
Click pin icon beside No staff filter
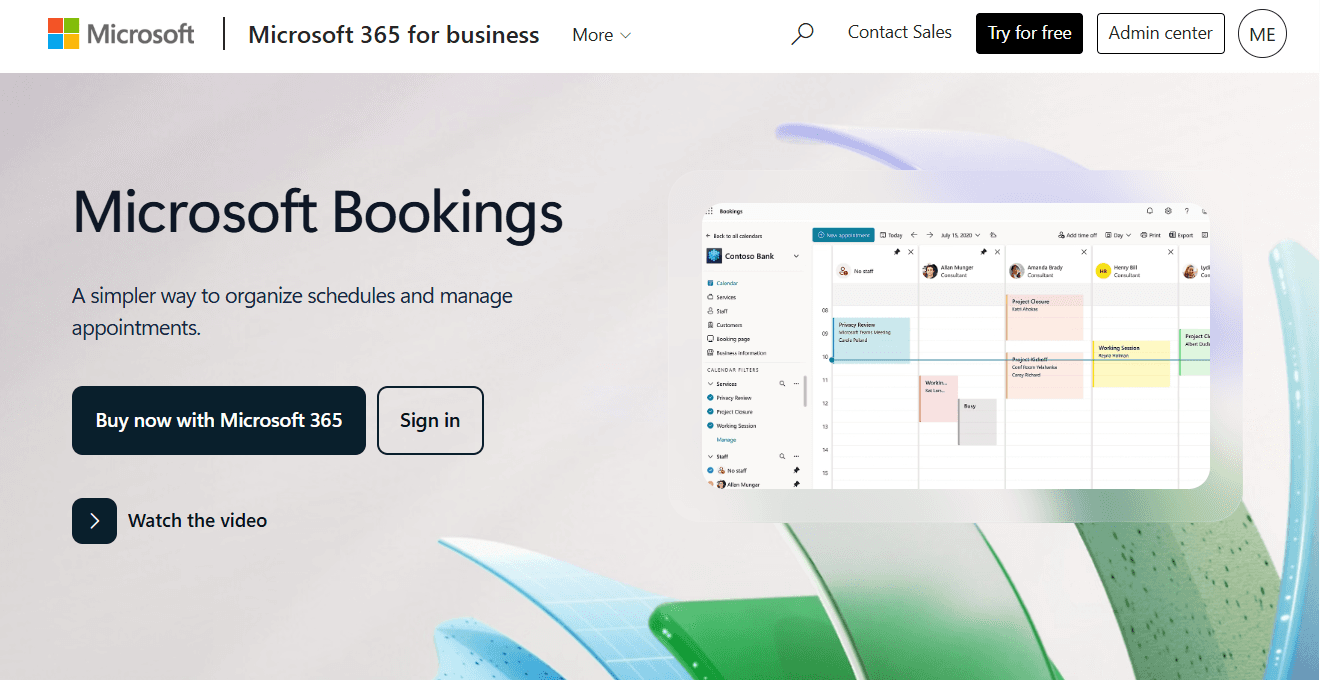point(796,470)
